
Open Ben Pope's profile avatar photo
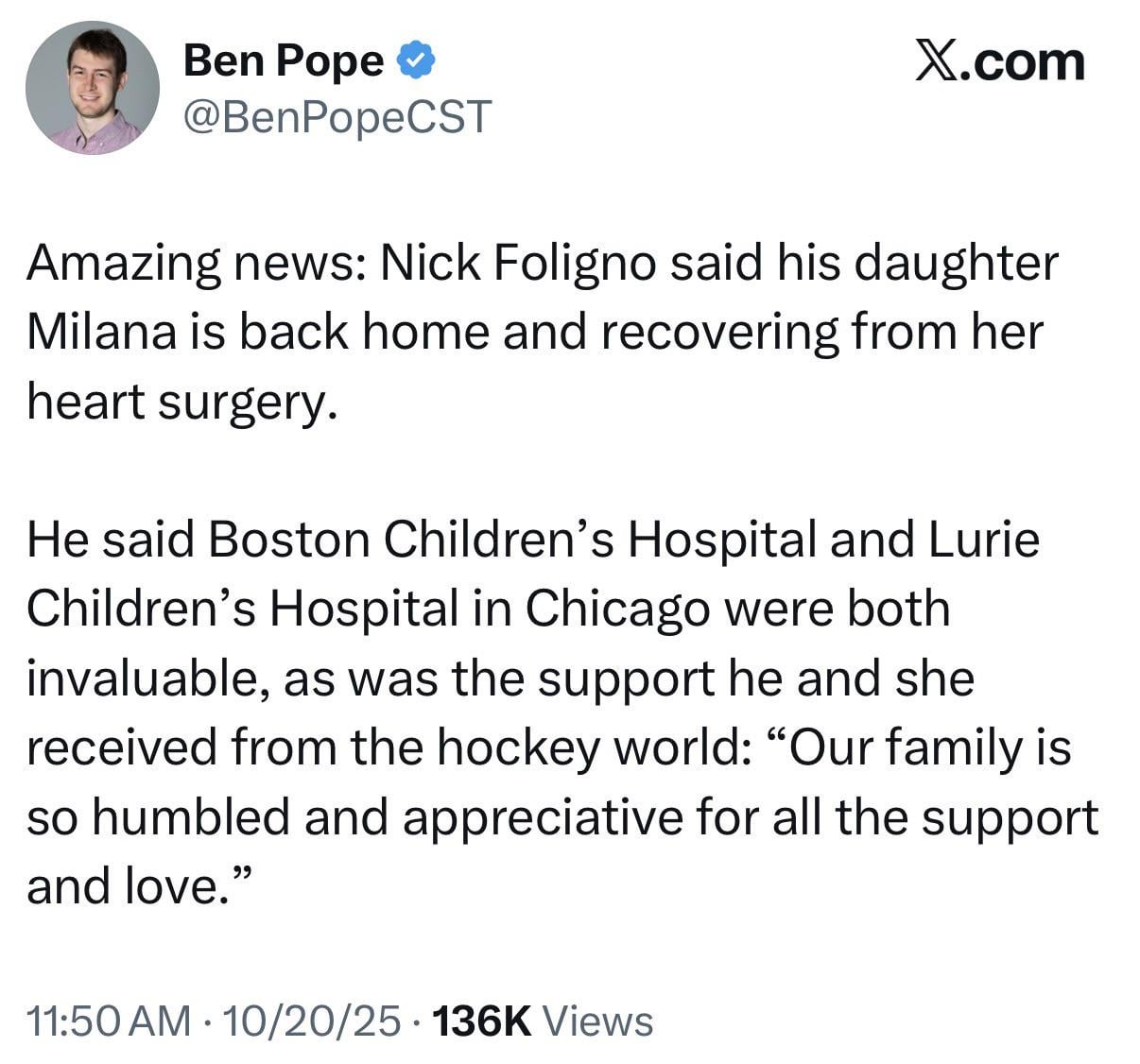tap(93, 88)
